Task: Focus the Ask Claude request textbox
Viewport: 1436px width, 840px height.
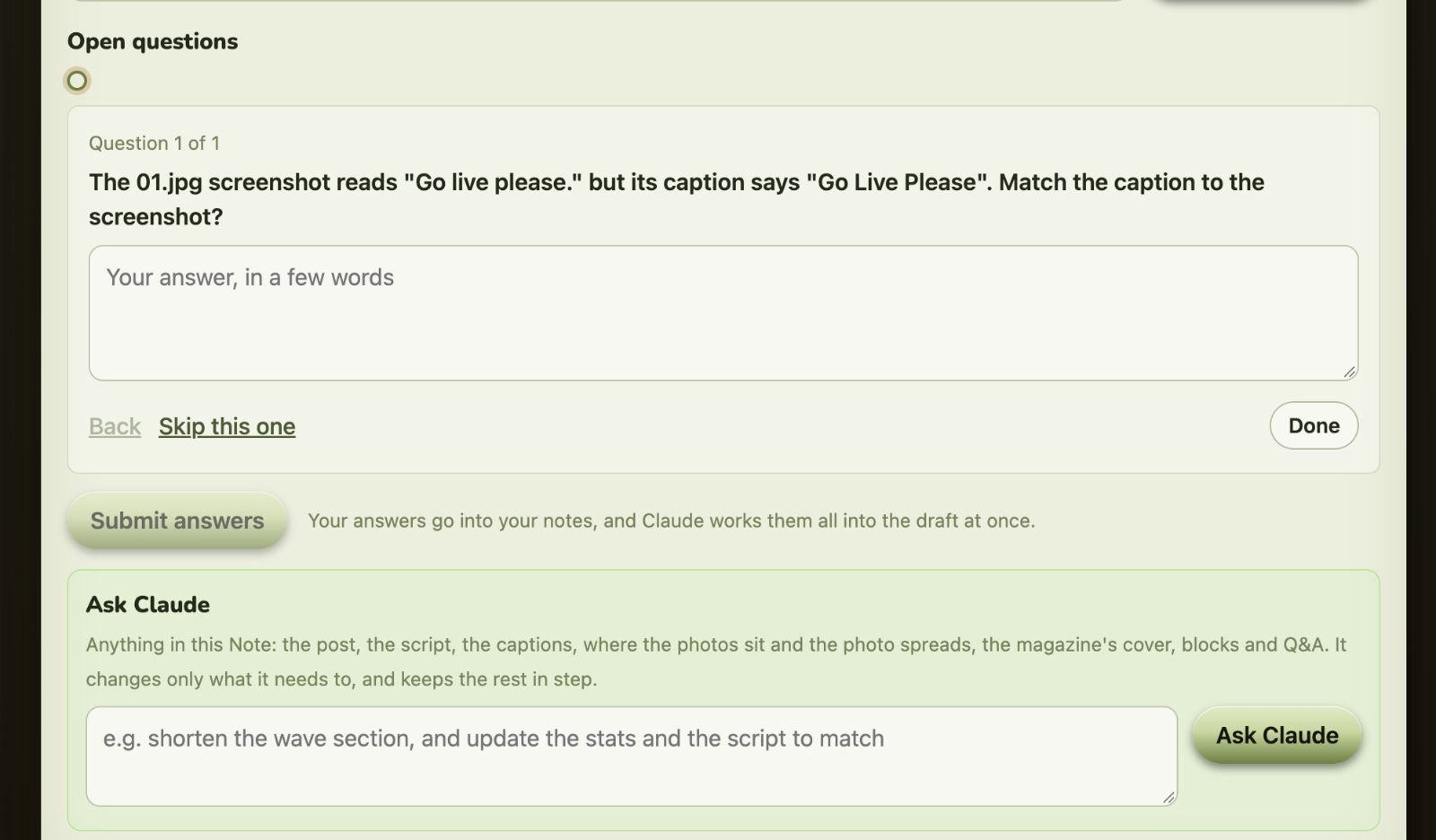Action: coord(632,757)
